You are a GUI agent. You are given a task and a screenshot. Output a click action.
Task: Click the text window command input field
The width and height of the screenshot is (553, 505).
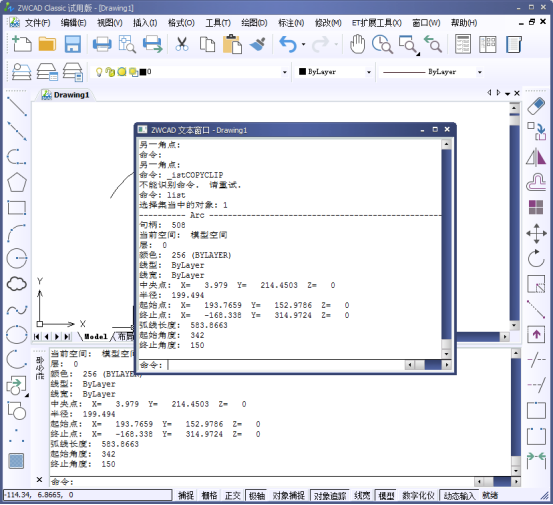click(286, 365)
